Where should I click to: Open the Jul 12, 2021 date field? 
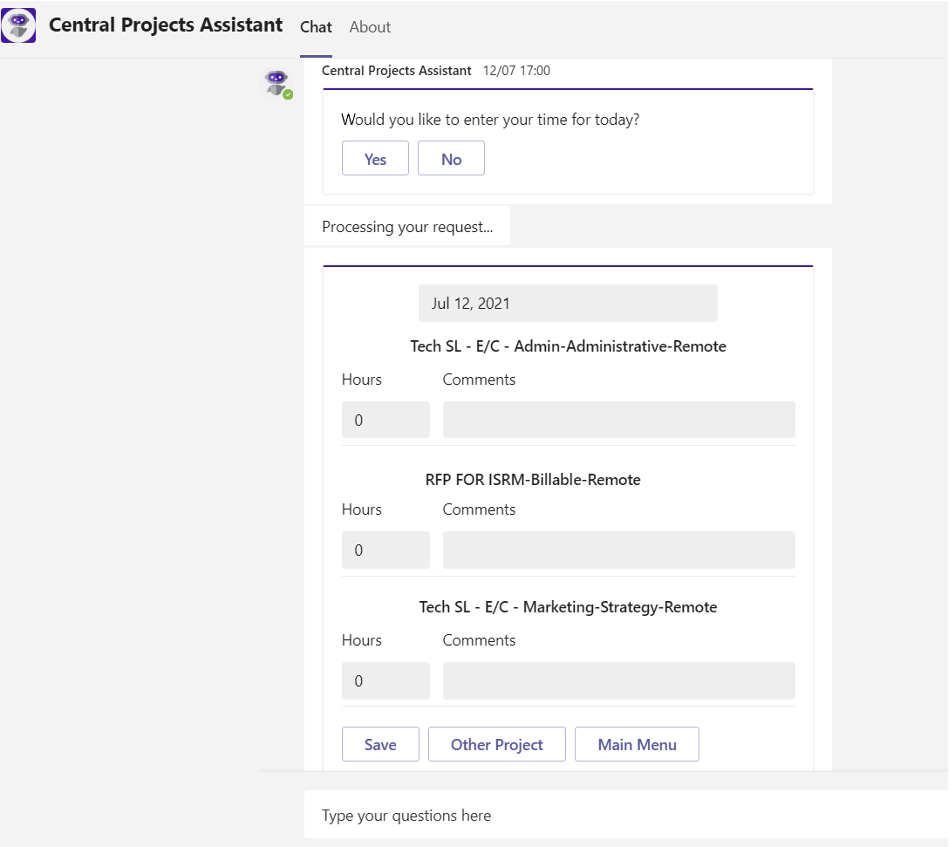click(x=567, y=303)
